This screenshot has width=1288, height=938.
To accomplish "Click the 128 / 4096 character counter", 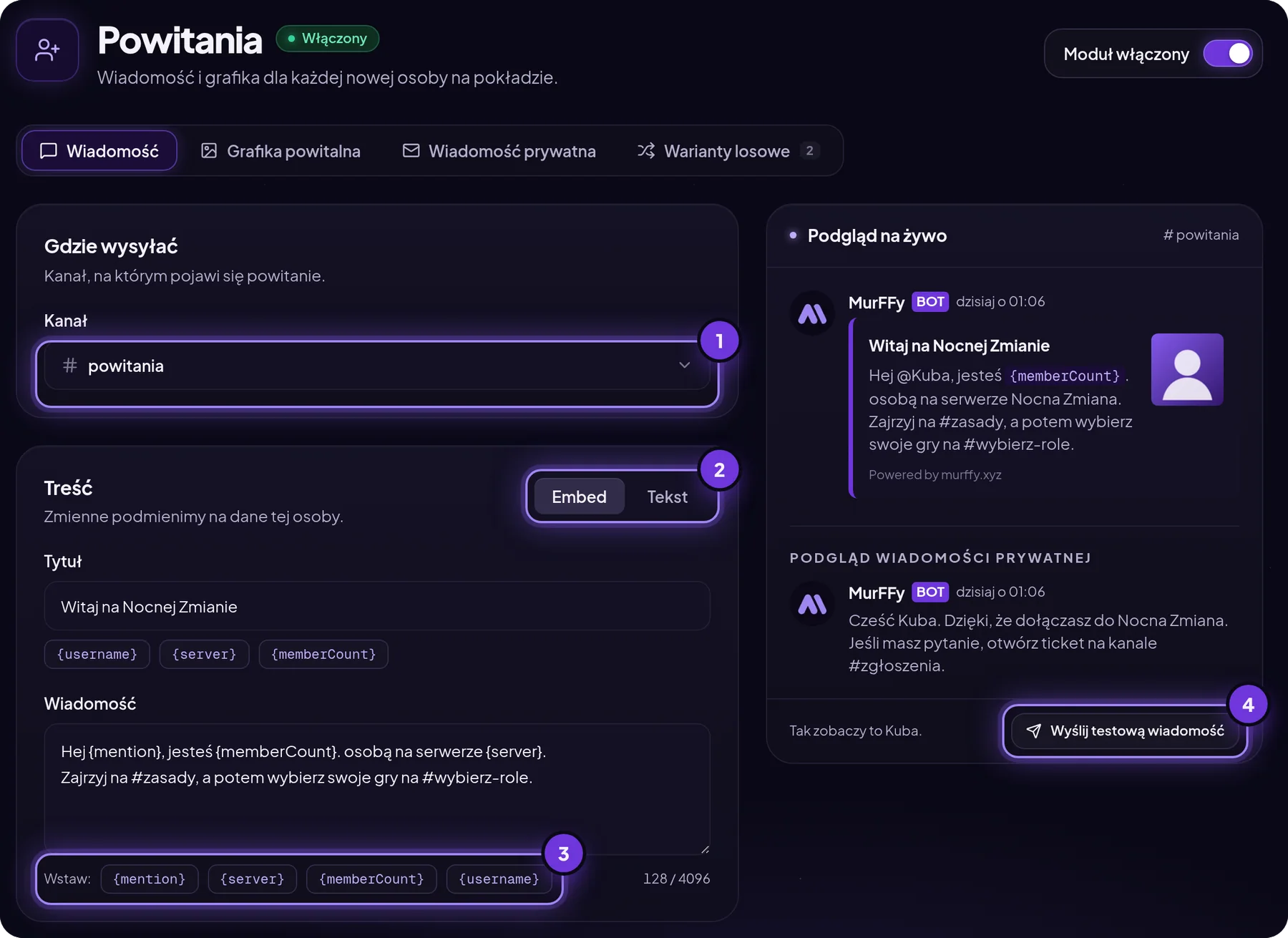I will (x=676, y=879).
